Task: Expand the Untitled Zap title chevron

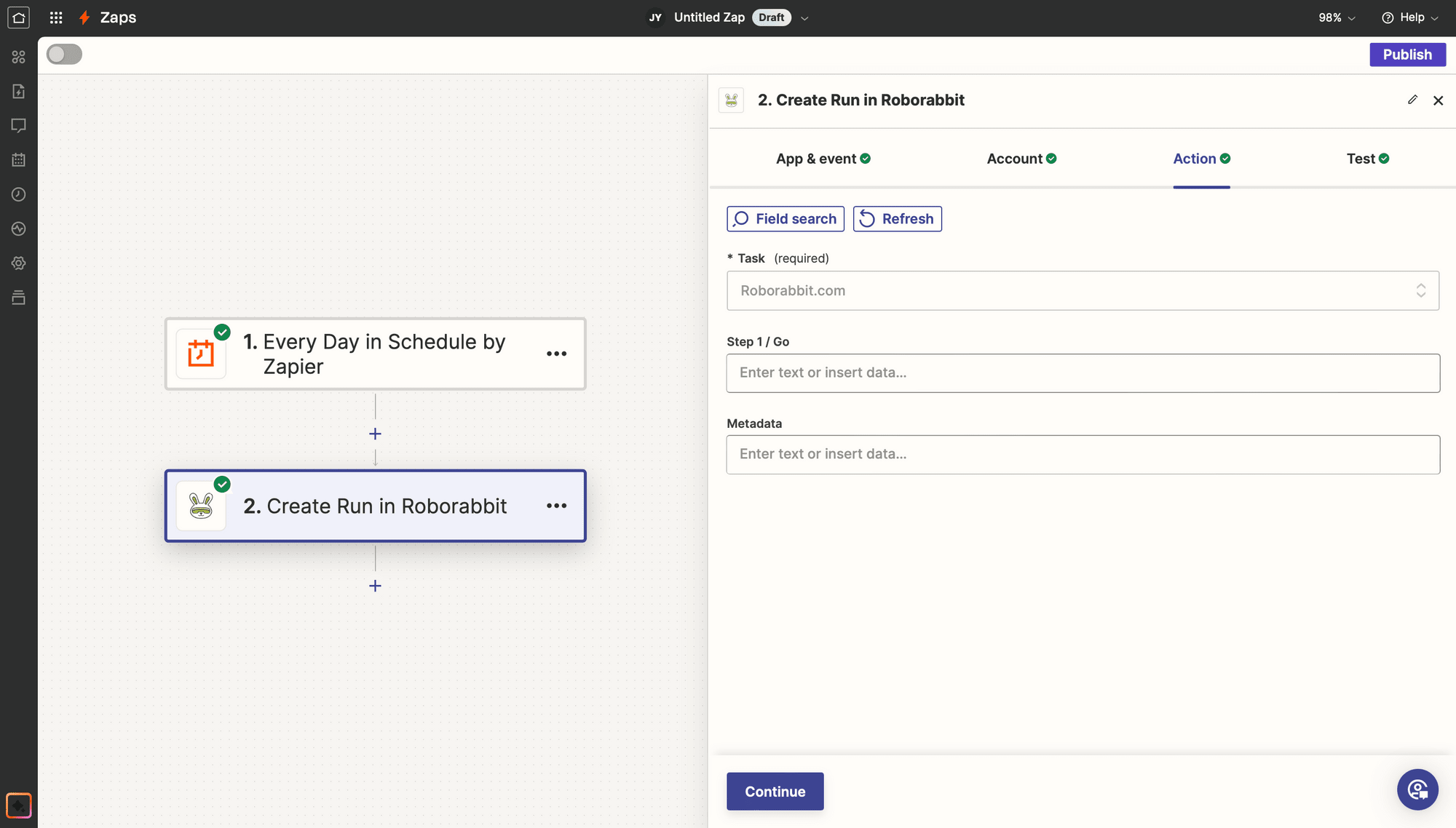Action: click(x=804, y=17)
